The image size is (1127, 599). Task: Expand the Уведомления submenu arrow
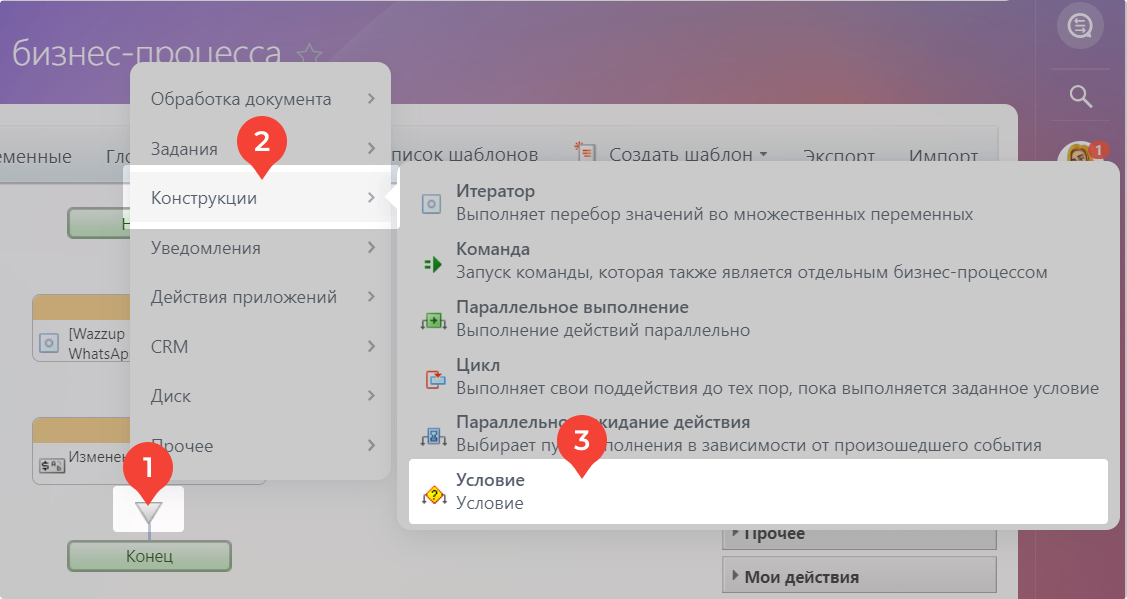(371, 248)
